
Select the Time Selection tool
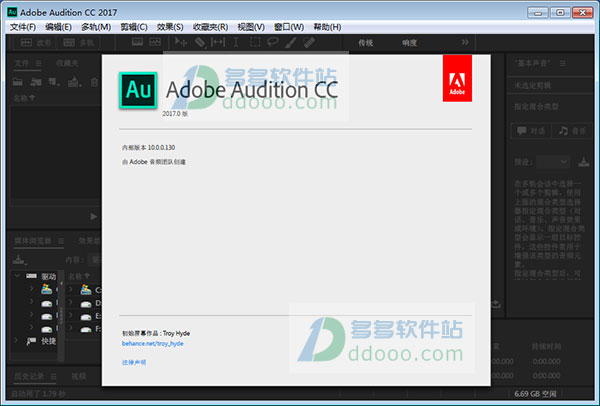[236, 42]
